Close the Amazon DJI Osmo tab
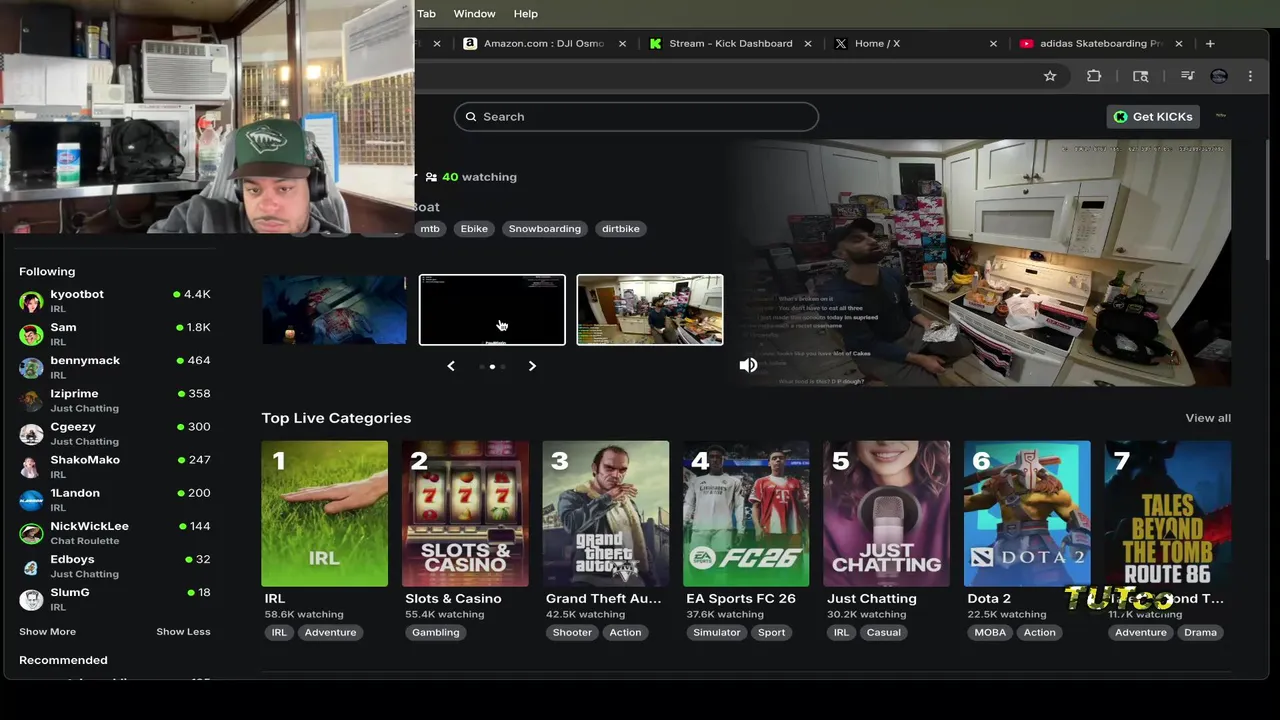1280x720 pixels. (623, 43)
